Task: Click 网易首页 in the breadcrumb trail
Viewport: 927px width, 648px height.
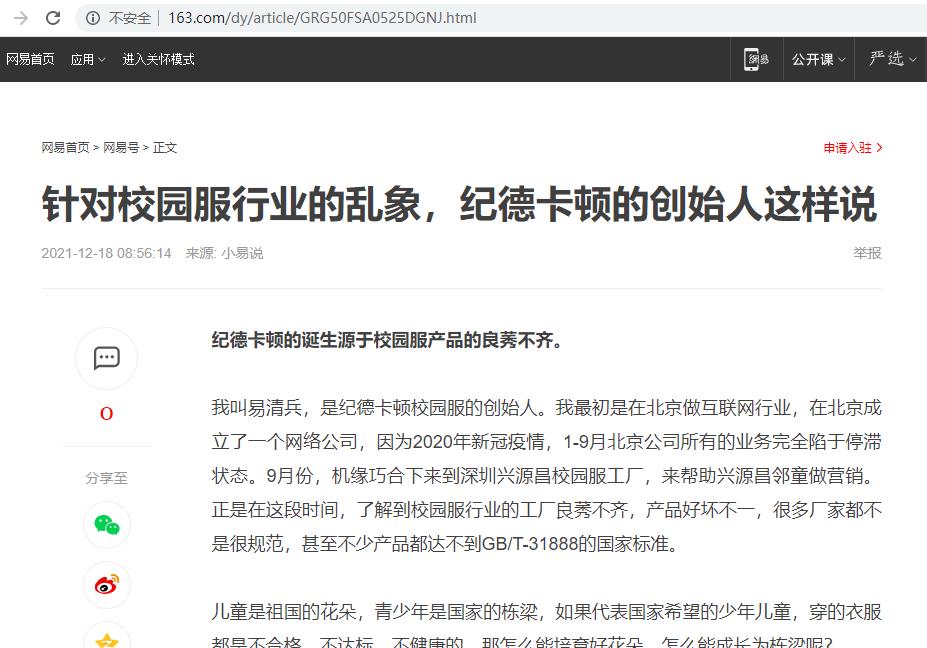Action: [x=65, y=147]
